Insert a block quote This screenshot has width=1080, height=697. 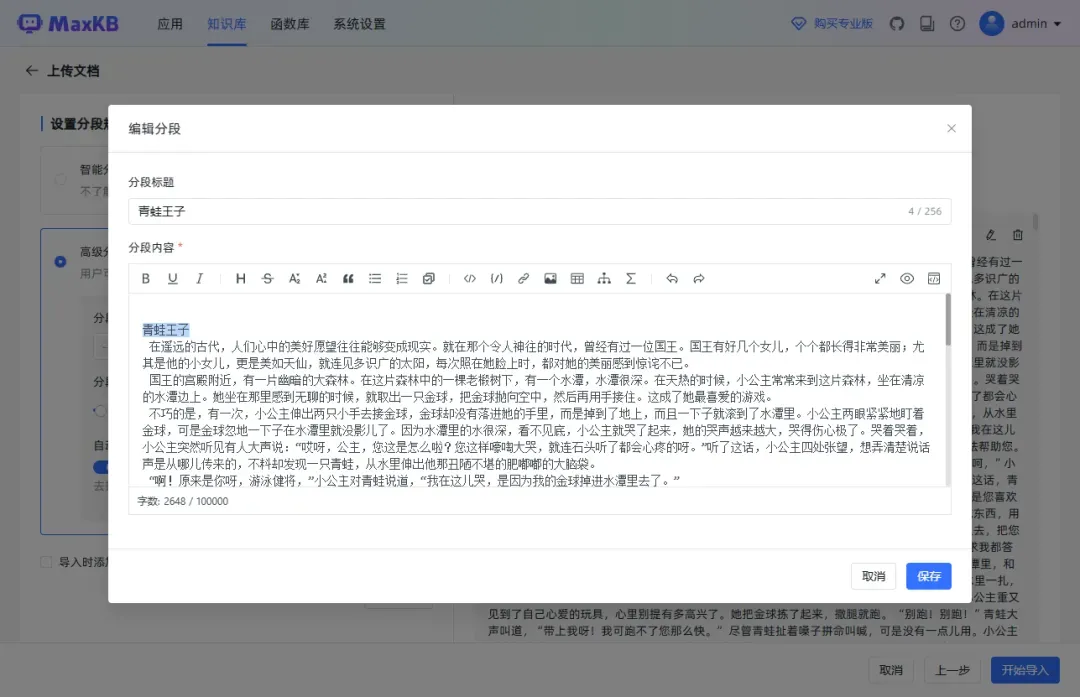348,278
